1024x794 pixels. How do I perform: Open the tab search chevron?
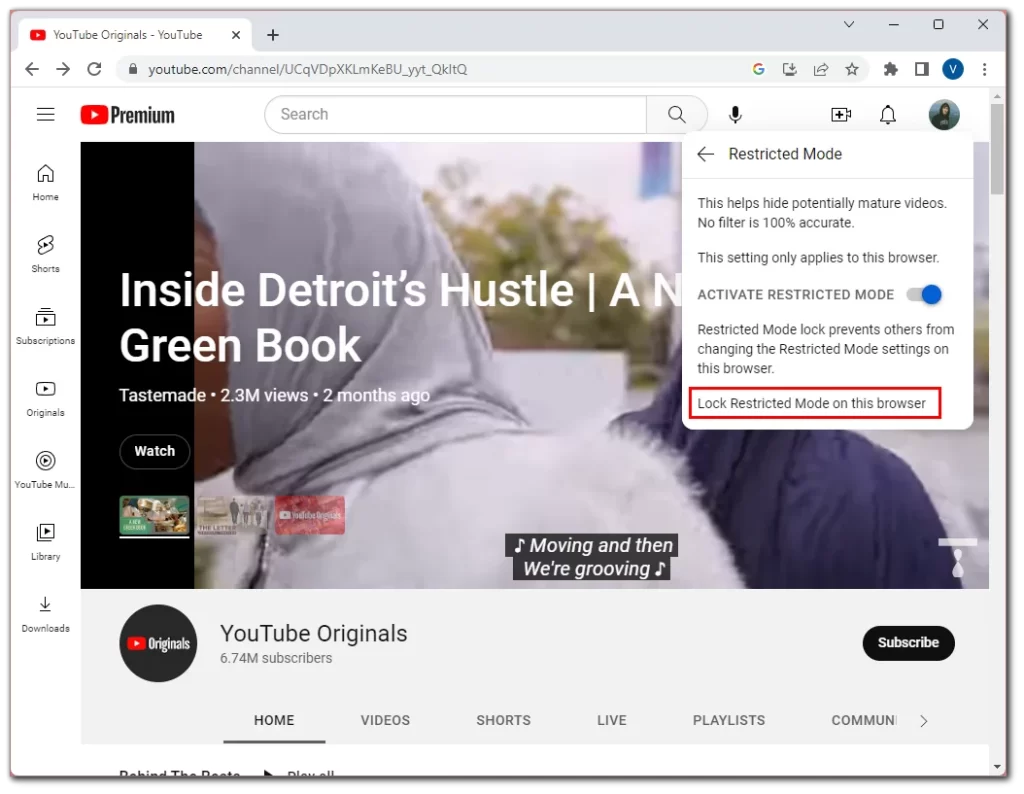pos(848,25)
